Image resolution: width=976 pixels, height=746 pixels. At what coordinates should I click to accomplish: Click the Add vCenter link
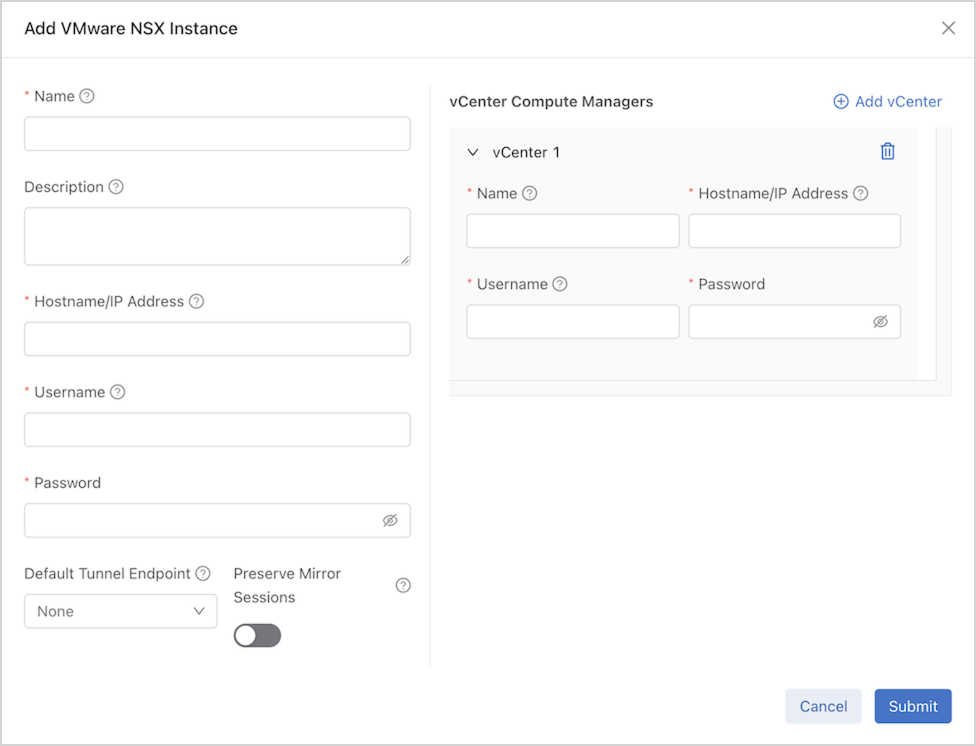(x=888, y=101)
